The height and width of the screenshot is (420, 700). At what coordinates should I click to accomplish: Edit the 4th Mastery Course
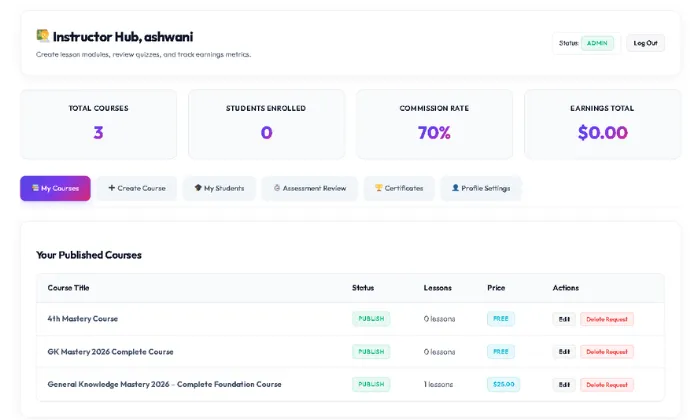564,319
